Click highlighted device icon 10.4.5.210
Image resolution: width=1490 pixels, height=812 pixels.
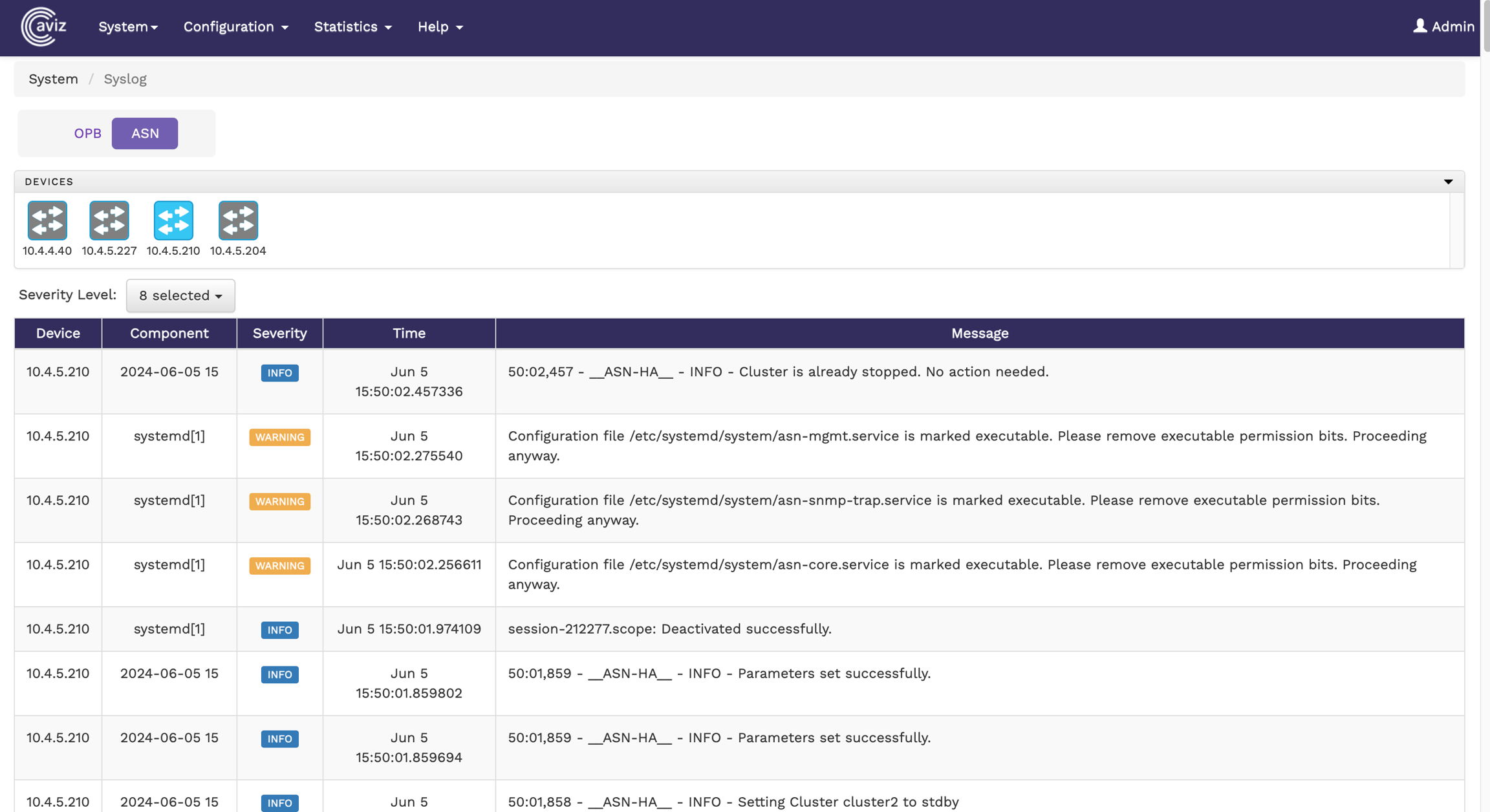click(x=173, y=221)
